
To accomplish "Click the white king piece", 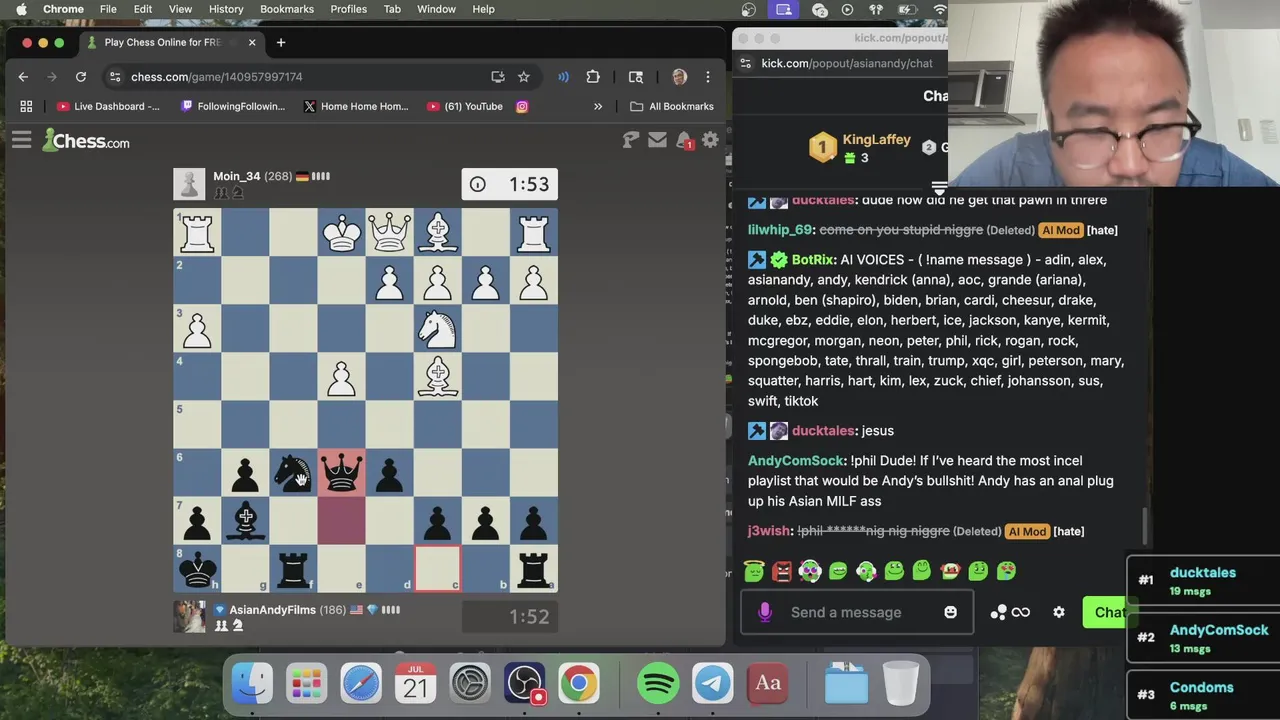I will point(341,233).
